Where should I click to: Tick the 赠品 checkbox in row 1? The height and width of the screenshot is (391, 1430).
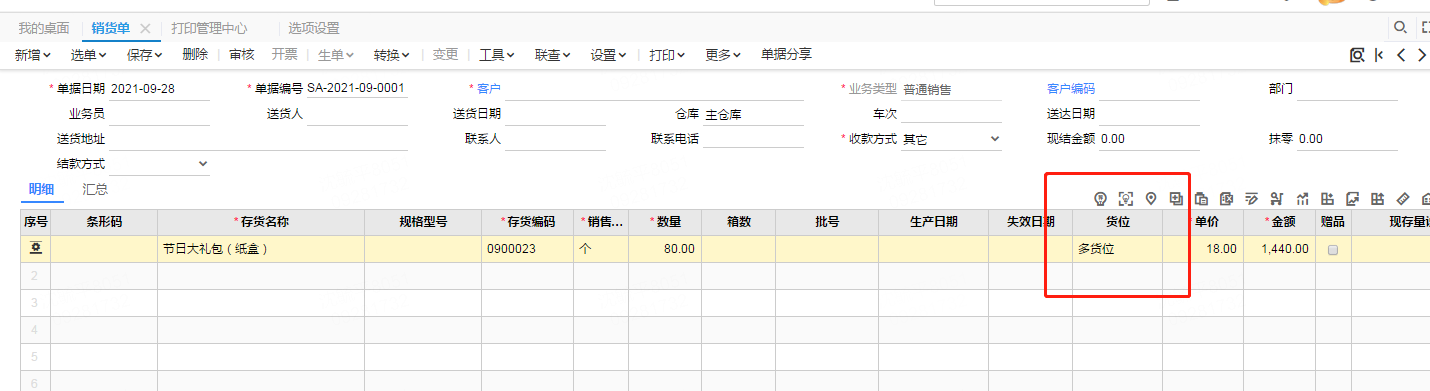tap(1333, 249)
